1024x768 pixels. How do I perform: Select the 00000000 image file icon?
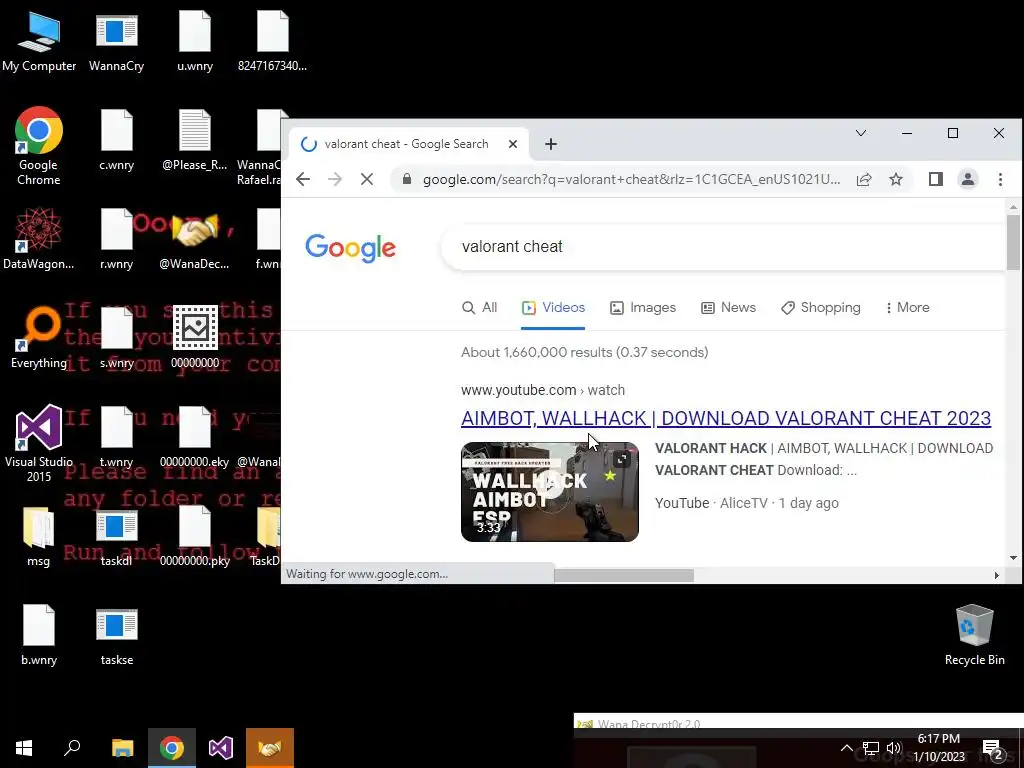point(195,338)
